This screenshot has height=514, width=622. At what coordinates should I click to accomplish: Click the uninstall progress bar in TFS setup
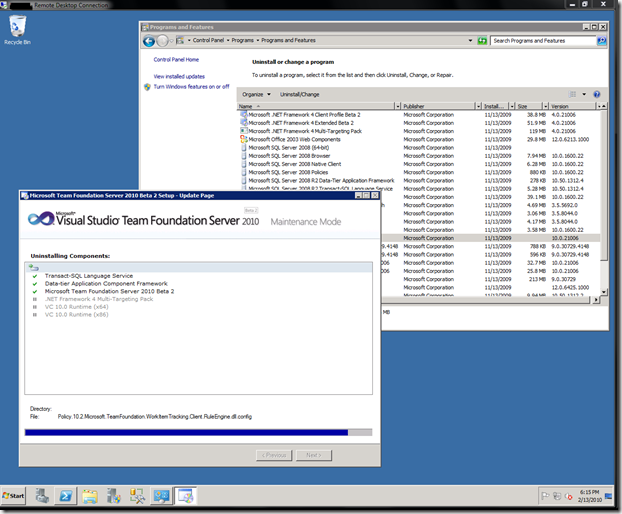(198, 432)
